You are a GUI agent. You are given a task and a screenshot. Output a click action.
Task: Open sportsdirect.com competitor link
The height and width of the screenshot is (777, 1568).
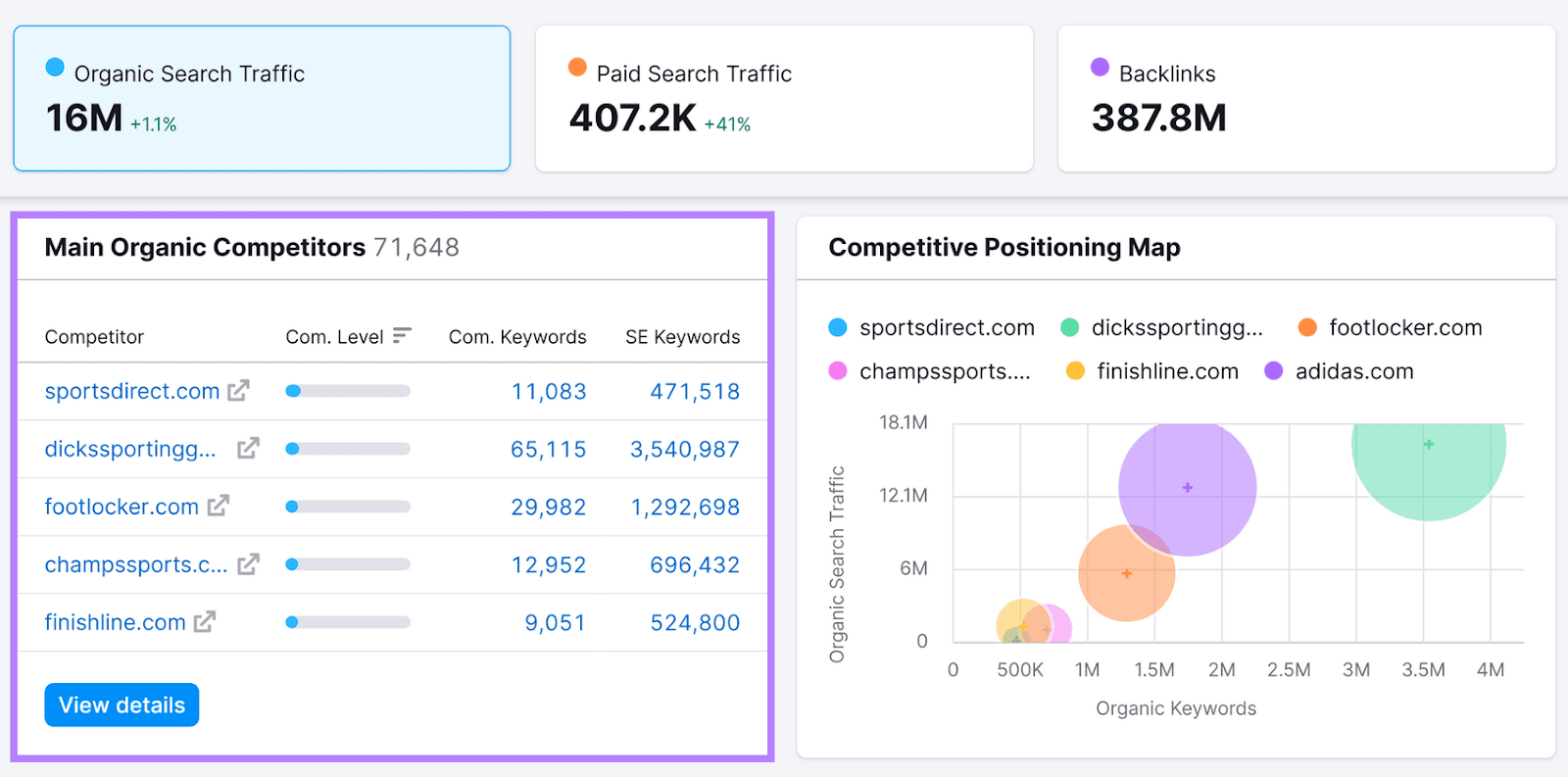point(132,391)
